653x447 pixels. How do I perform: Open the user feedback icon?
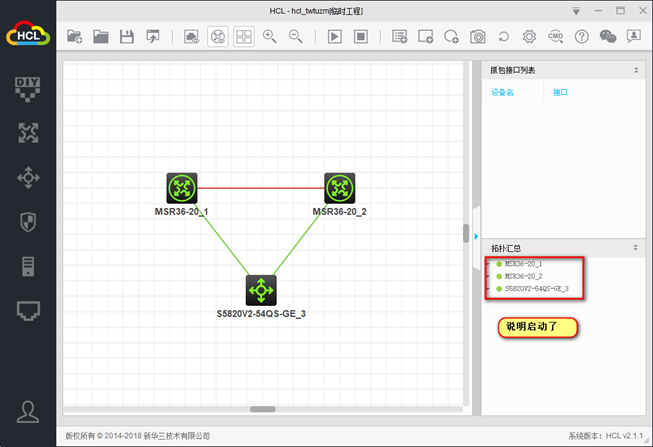[633, 37]
